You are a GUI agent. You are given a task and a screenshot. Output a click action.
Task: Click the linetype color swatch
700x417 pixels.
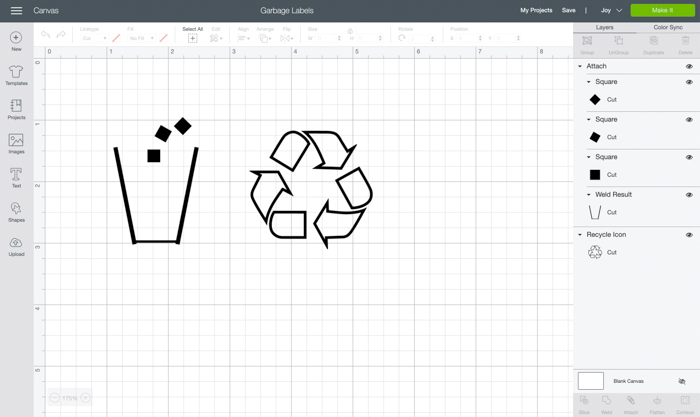(116, 38)
